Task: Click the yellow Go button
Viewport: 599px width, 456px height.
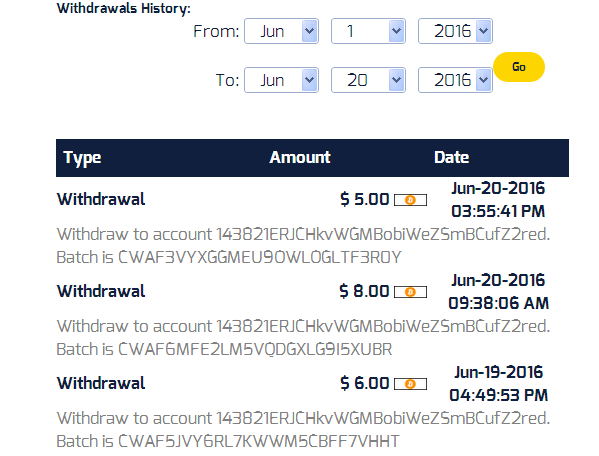Action: pyautogui.click(x=519, y=67)
